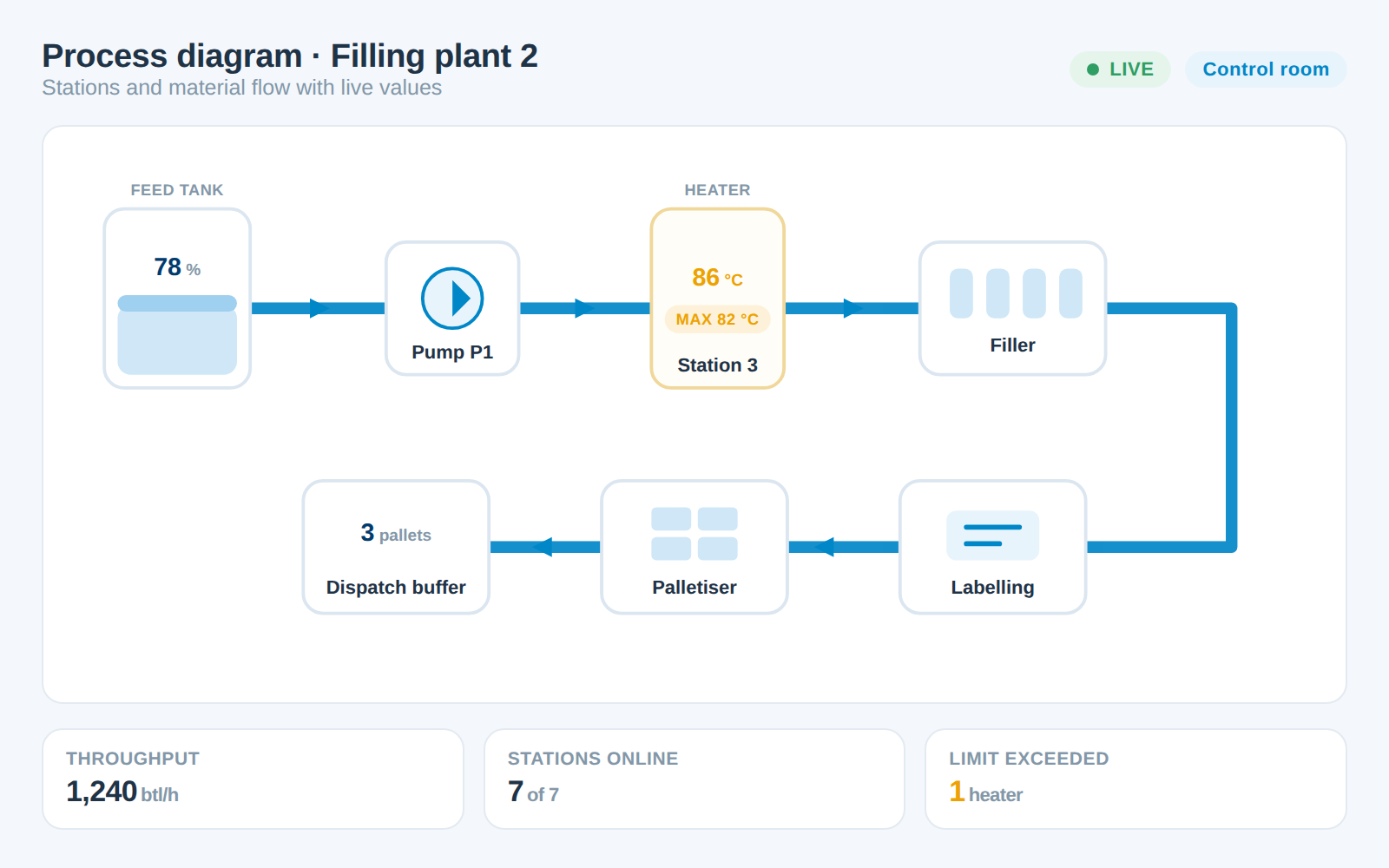Click the Palletiser label
This screenshot has width=1389, height=868.
point(694,588)
